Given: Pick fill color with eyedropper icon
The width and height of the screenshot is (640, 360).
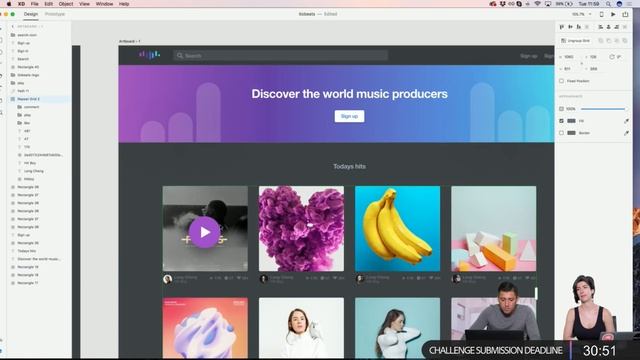Looking at the screenshot, I should click(x=626, y=121).
